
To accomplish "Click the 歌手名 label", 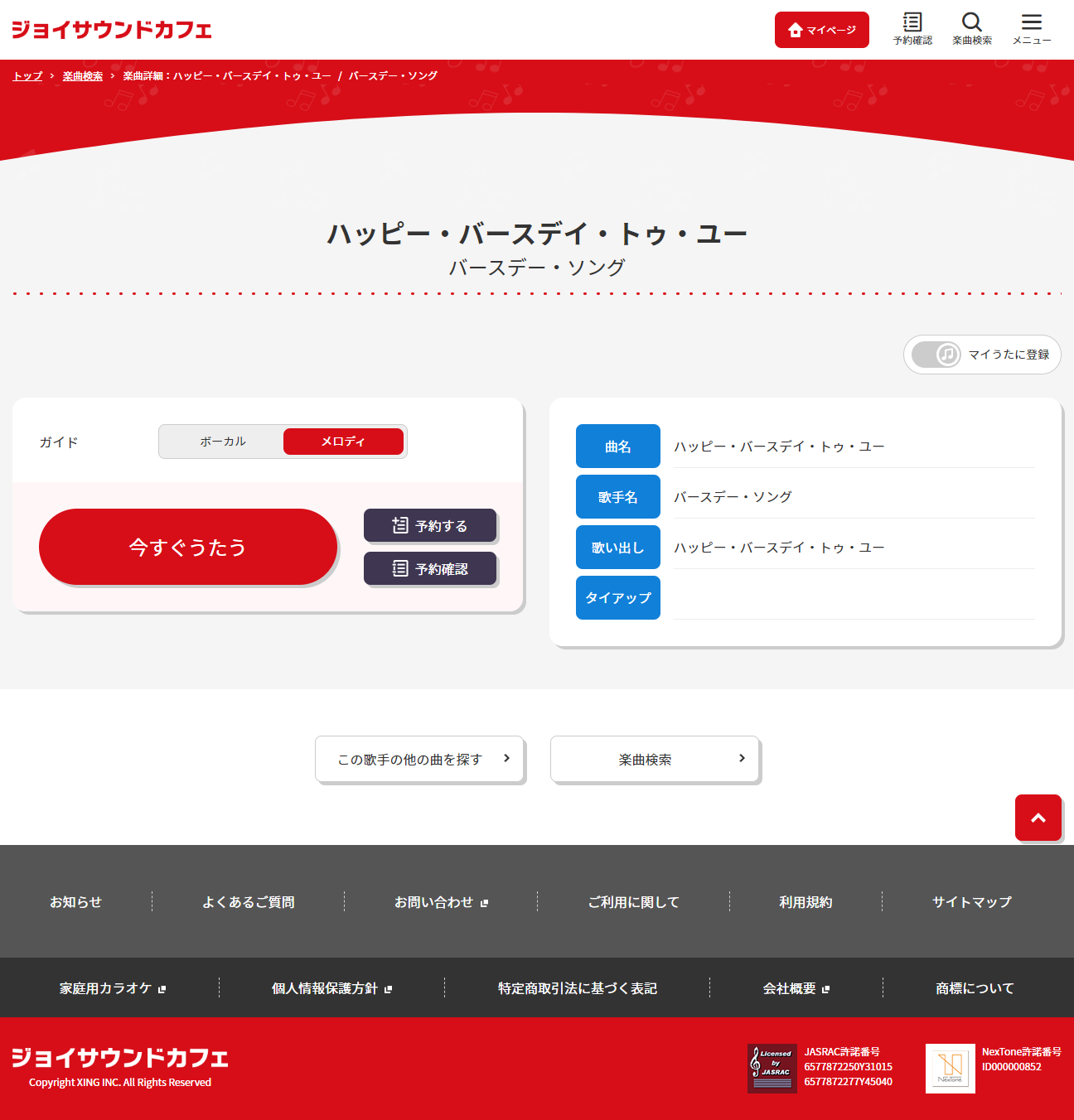I will coord(618,497).
